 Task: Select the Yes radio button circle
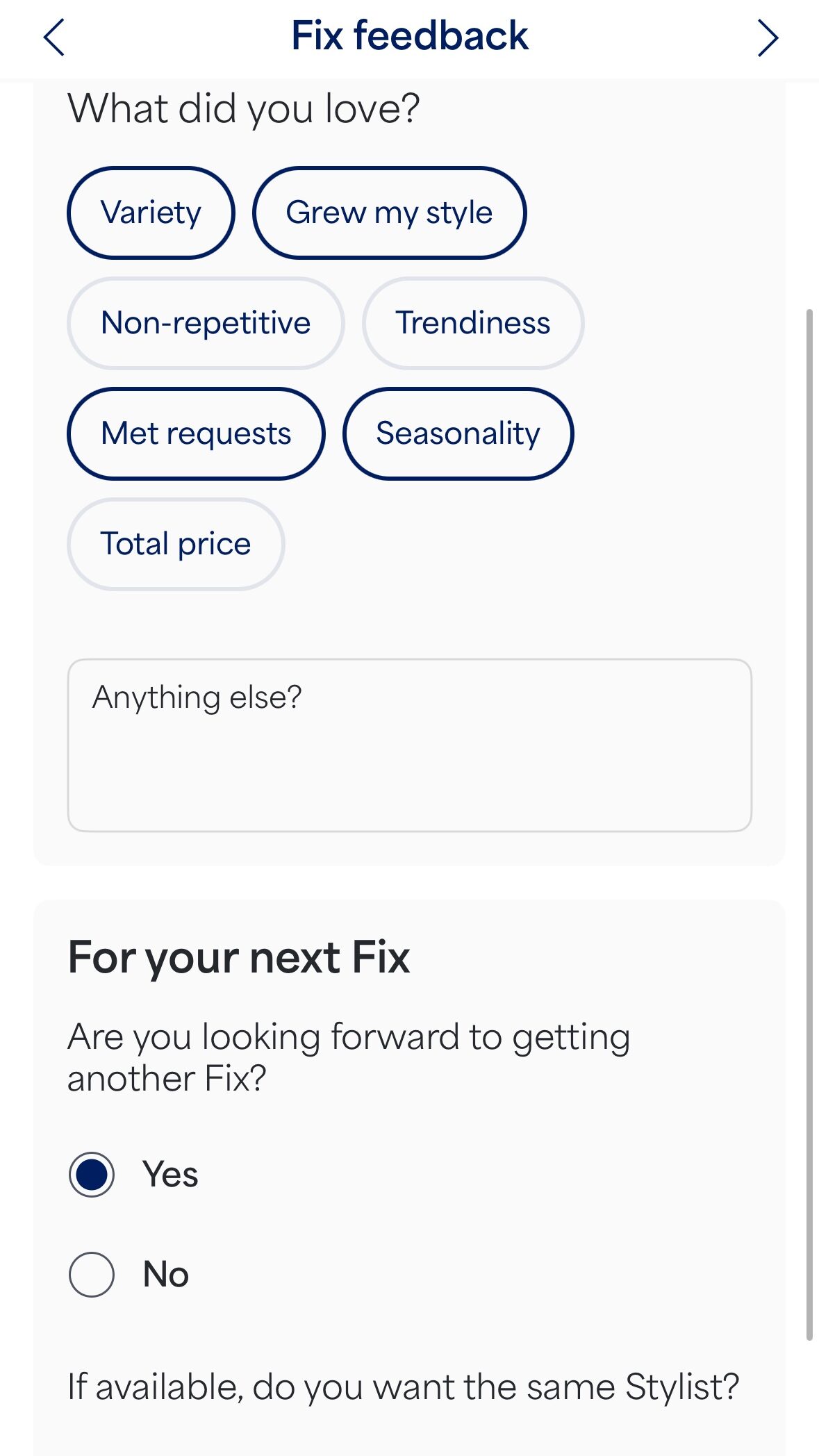coord(92,1175)
